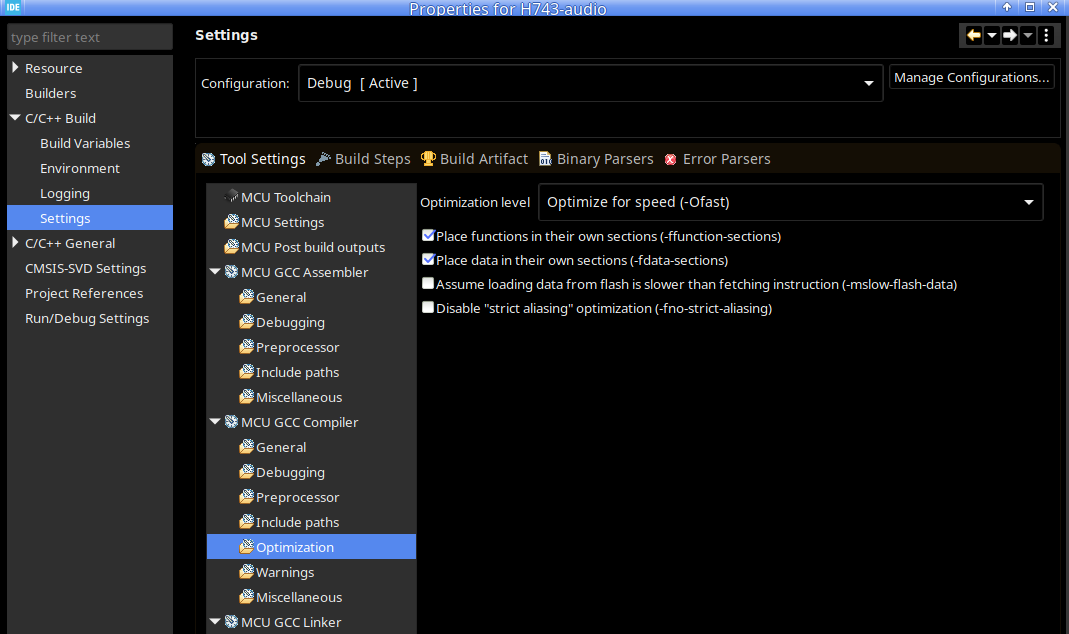
Task: Click the Manage Configurations button
Action: coord(971,78)
